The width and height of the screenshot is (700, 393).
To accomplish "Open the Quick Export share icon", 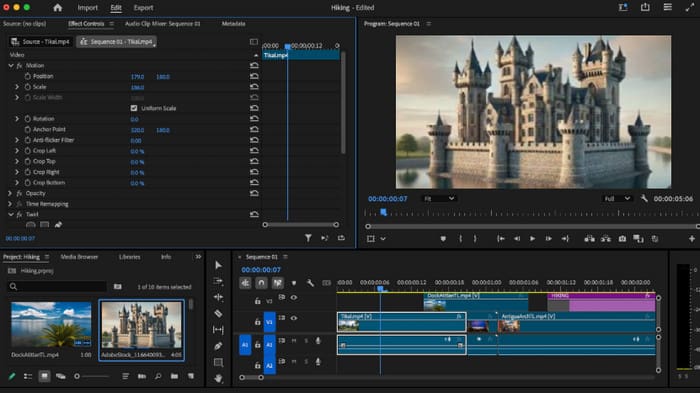I will (x=645, y=7).
